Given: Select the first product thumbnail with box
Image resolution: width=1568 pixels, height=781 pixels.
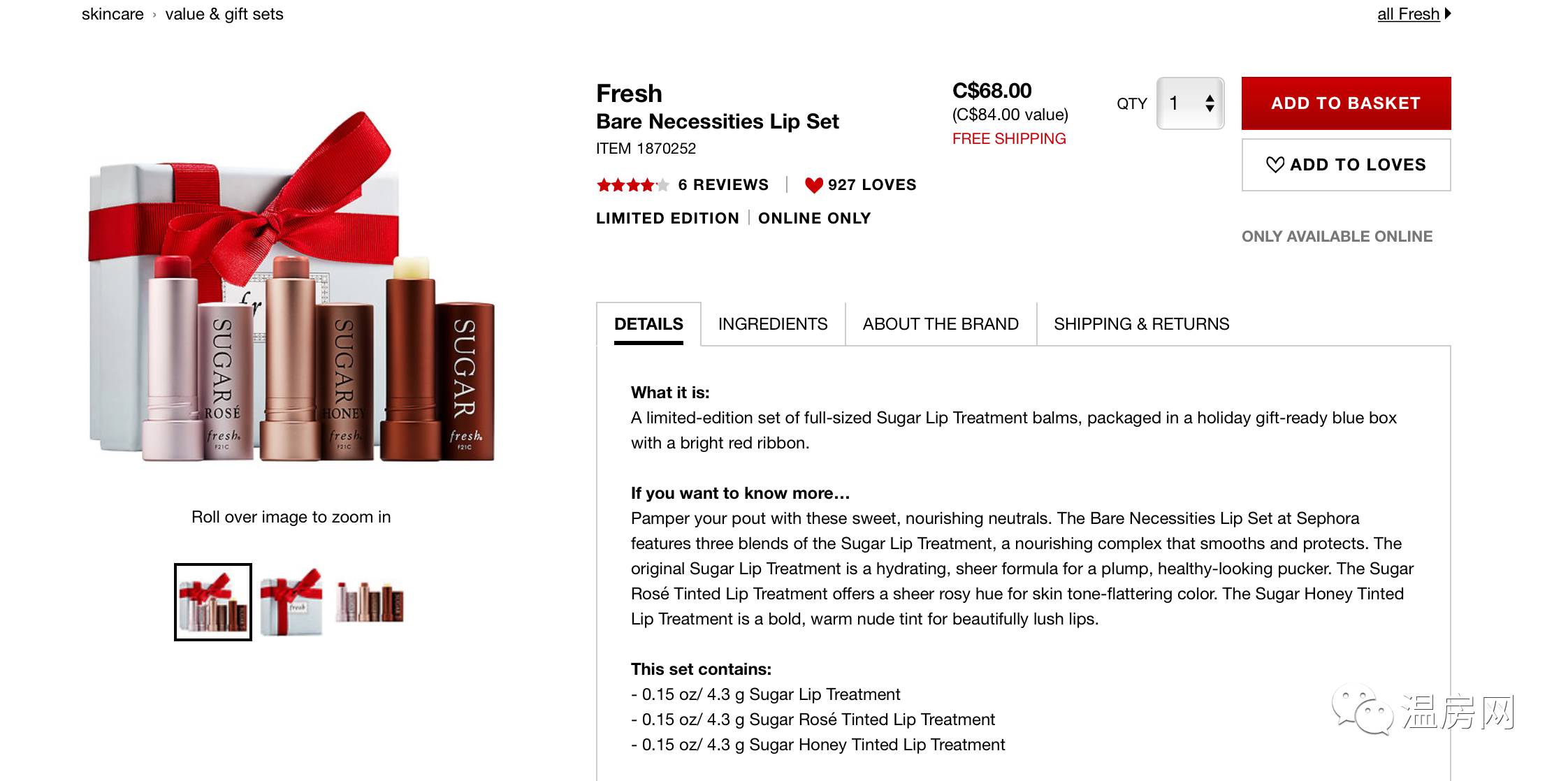Looking at the screenshot, I should [213, 602].
